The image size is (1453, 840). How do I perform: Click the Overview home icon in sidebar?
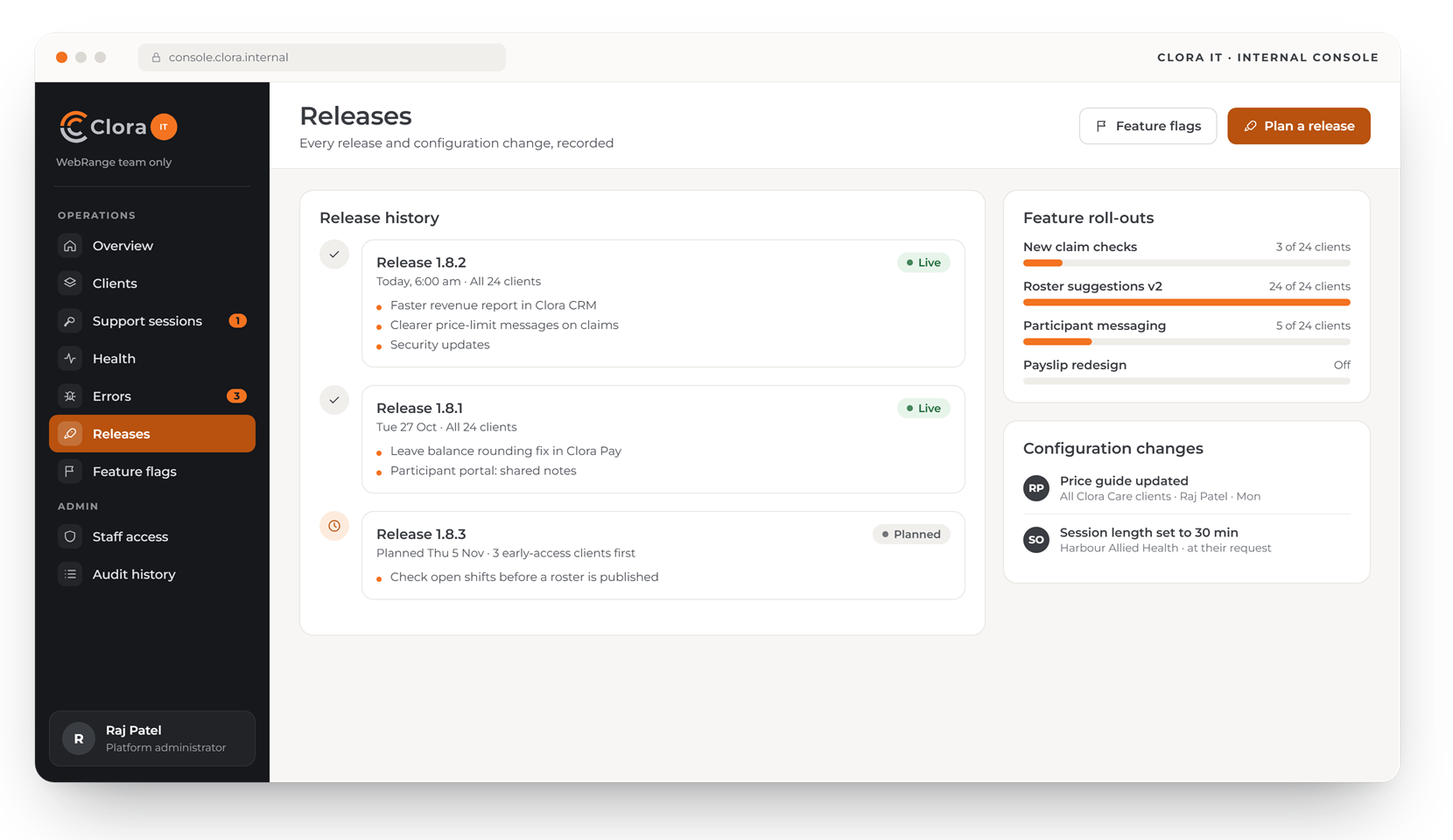(x=70, y=246)
